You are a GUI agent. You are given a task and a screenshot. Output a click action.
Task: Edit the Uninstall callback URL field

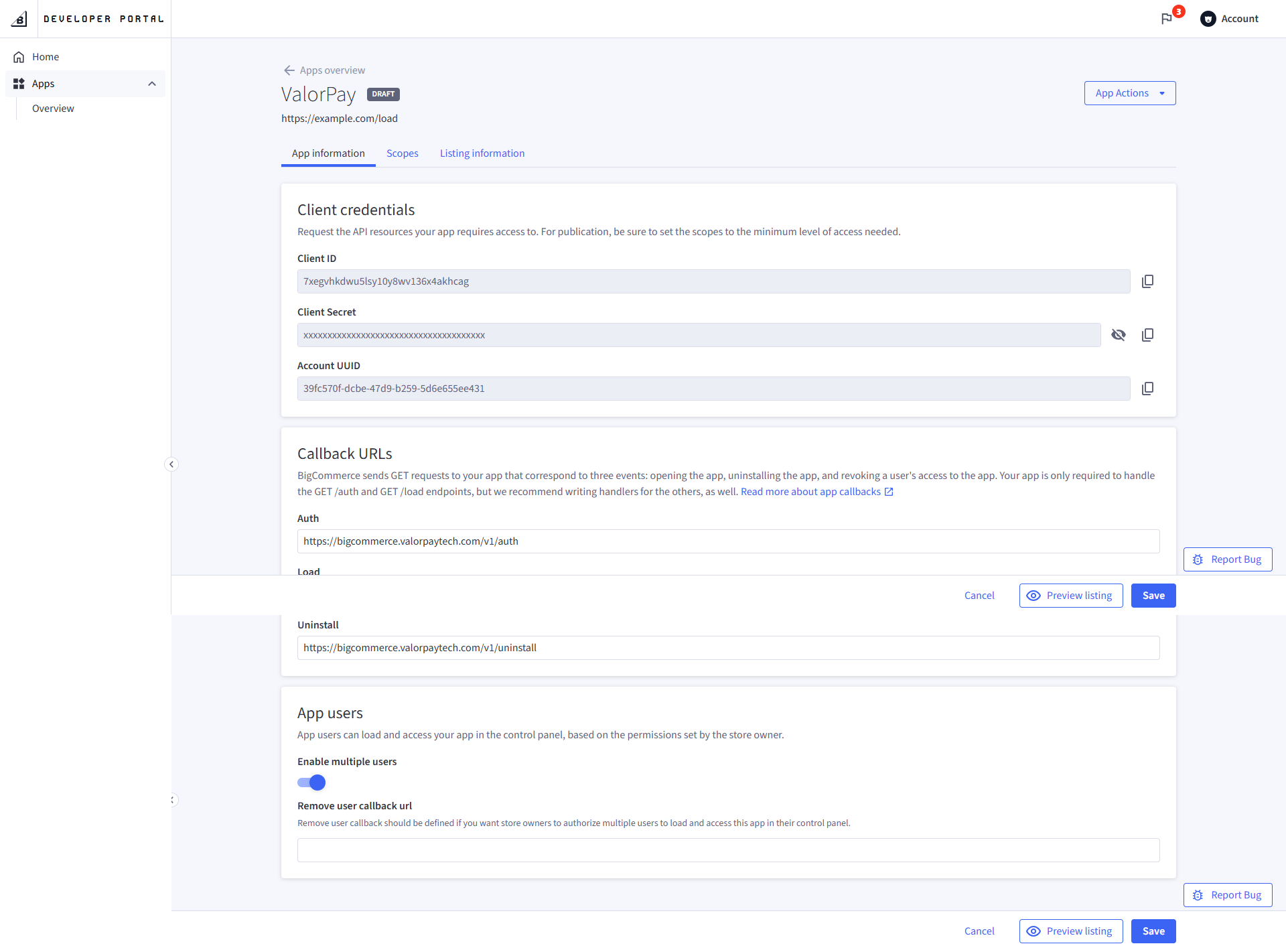[x=728, y=648]
